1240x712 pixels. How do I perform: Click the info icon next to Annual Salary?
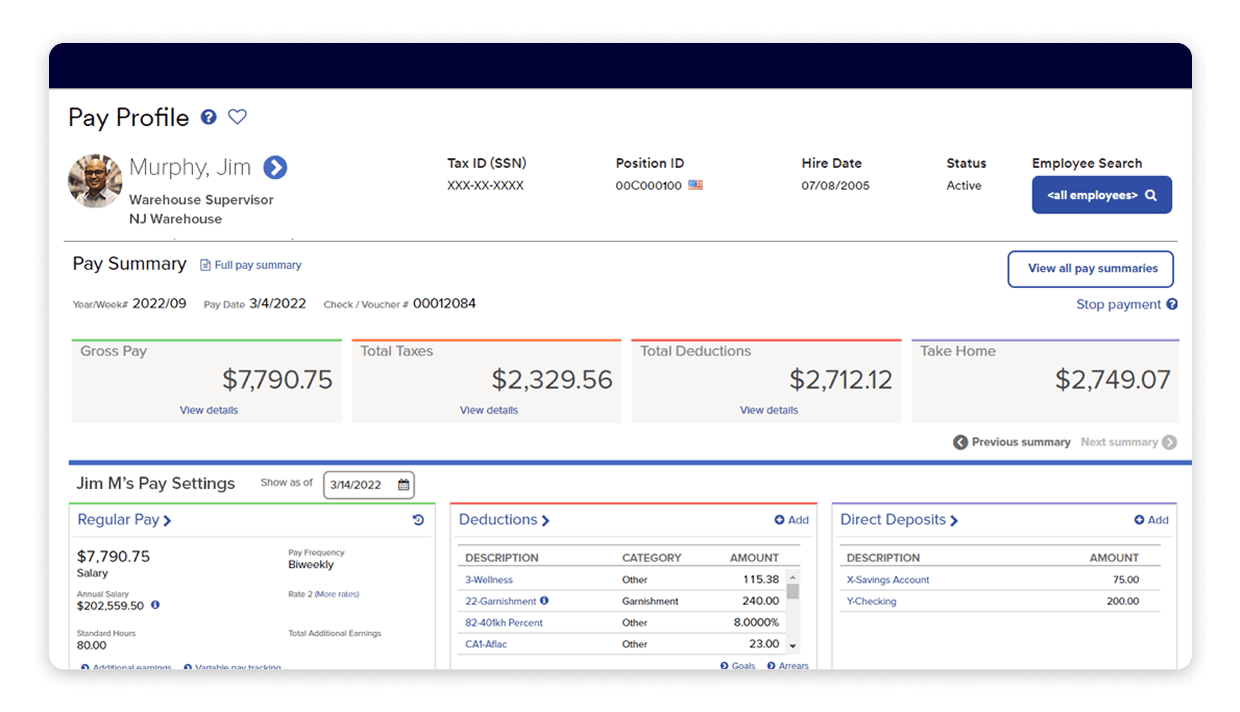coord(155,606)
